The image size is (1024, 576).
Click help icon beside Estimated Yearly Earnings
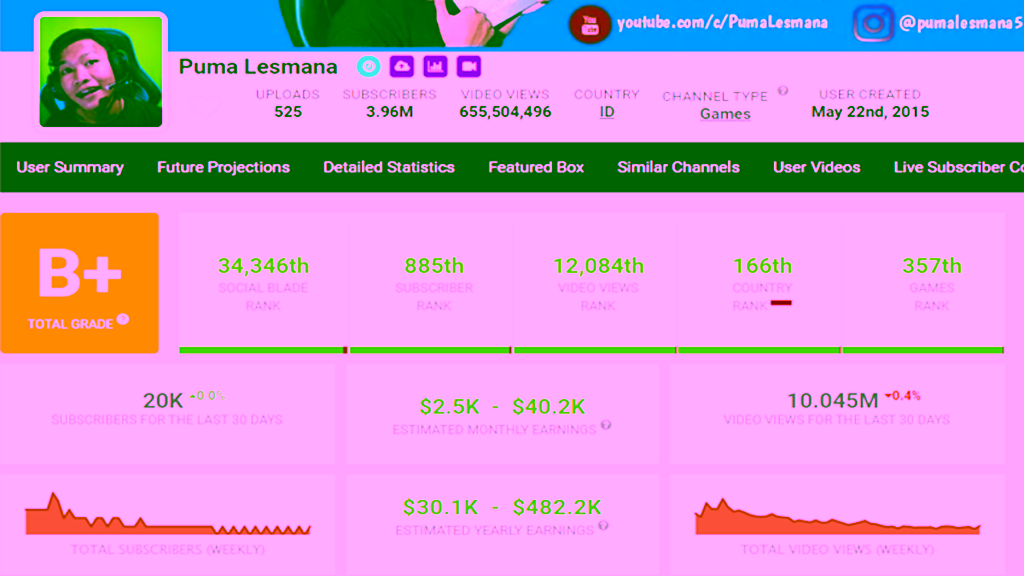point(603,526)
